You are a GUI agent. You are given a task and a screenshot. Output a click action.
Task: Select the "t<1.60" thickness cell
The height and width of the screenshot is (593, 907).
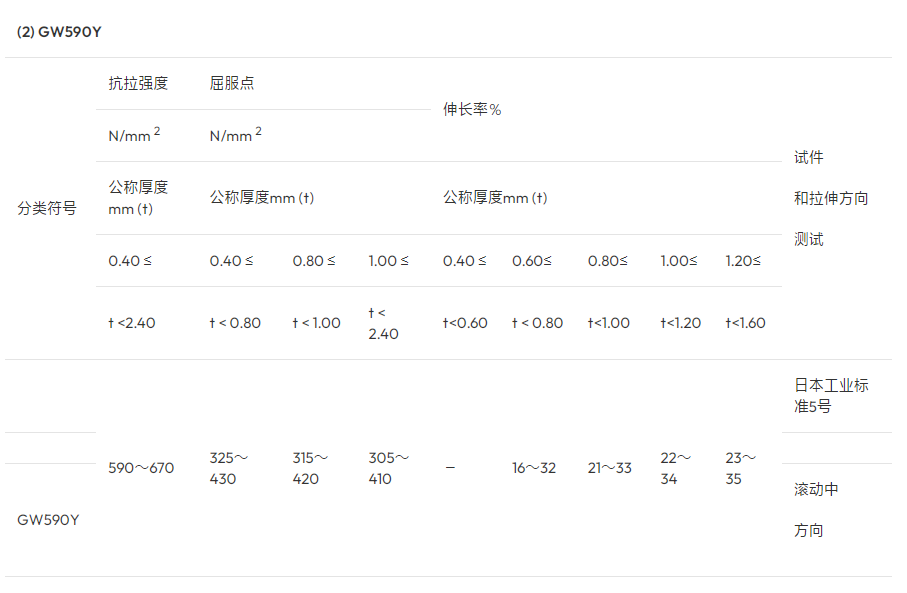pyautogui.click(x=745, y=323)
